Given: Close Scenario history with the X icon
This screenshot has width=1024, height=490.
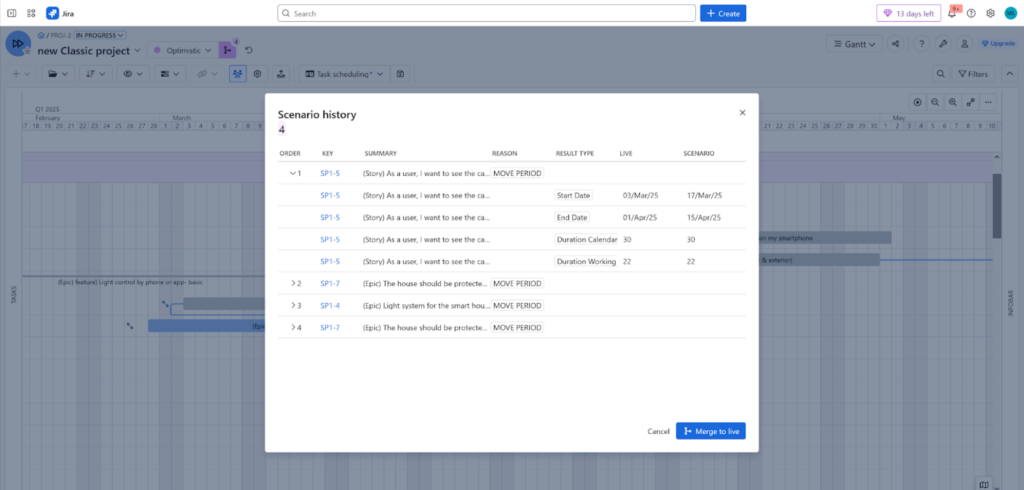Looking at the screenshot, I should tap(742, 113).
